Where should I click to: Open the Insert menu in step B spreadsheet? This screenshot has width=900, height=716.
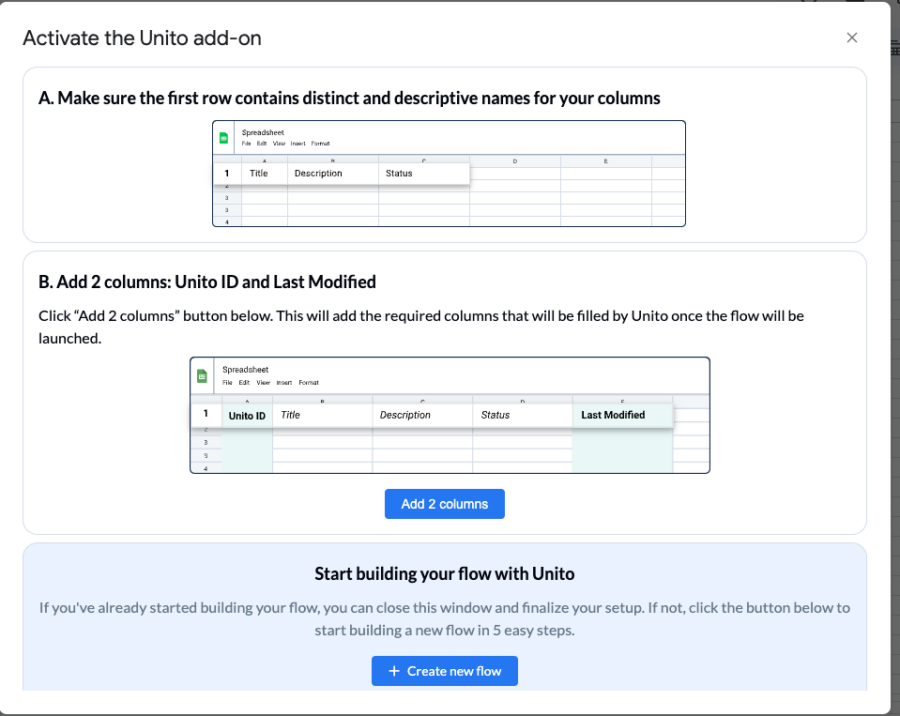(283, 382)
